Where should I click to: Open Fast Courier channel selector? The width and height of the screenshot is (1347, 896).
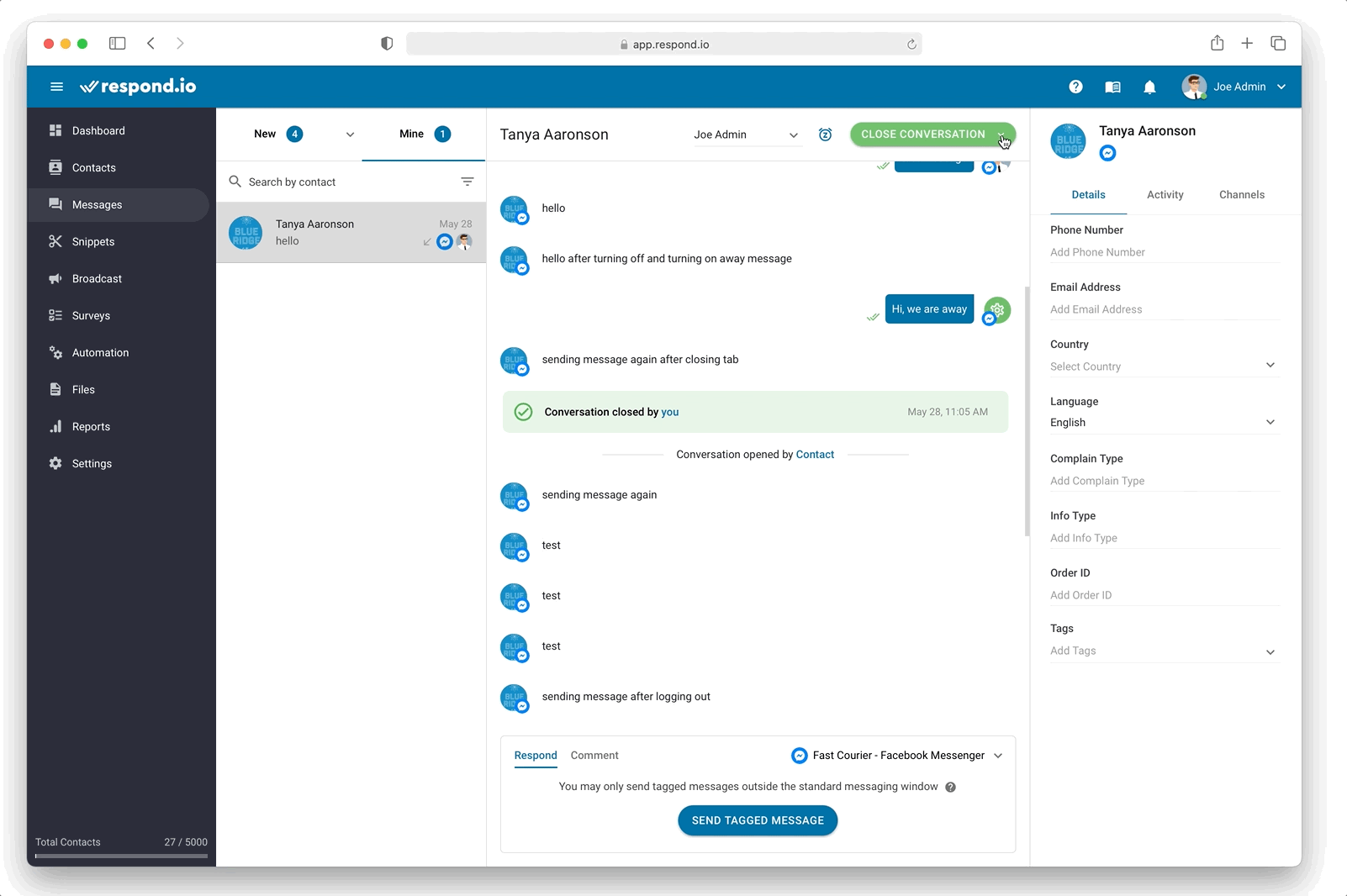[x=897, y=756]
